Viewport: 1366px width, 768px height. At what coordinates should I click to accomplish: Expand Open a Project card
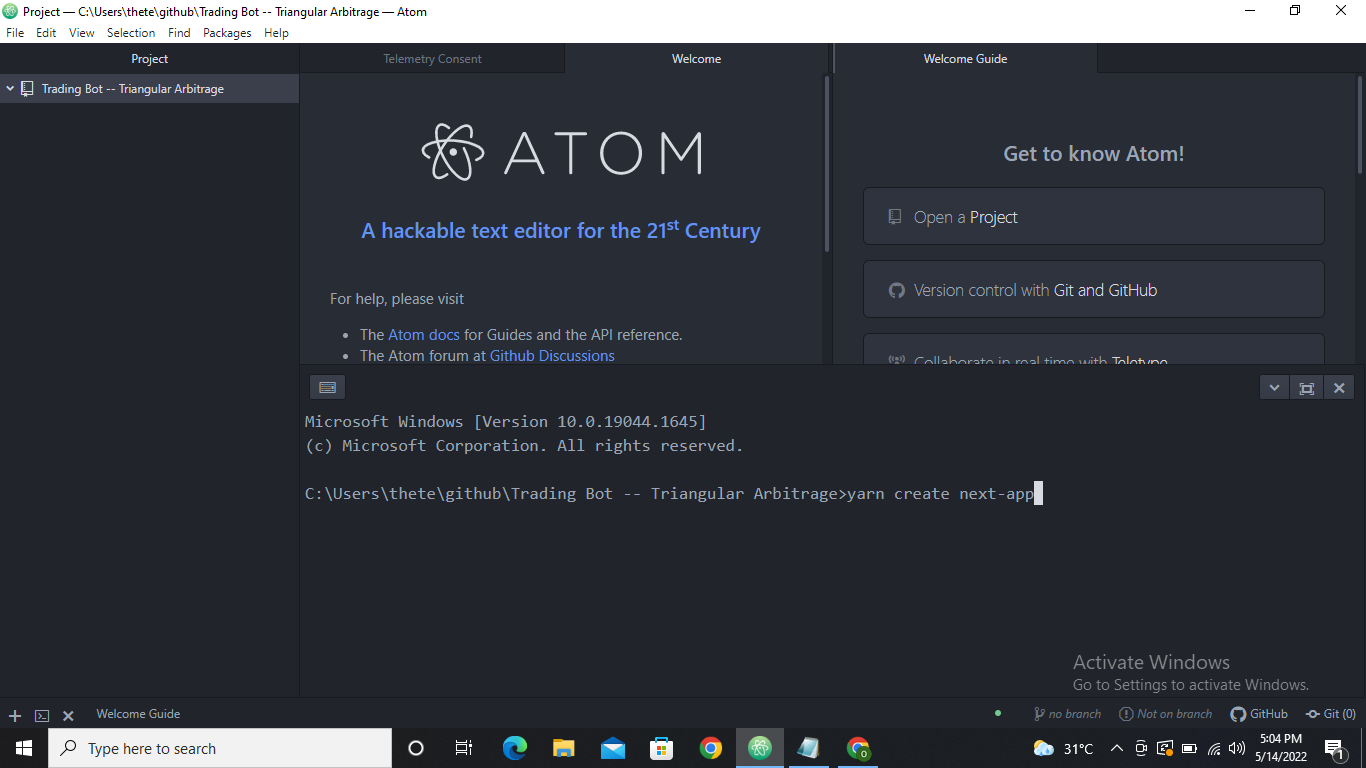click(x=1094, y=217)
